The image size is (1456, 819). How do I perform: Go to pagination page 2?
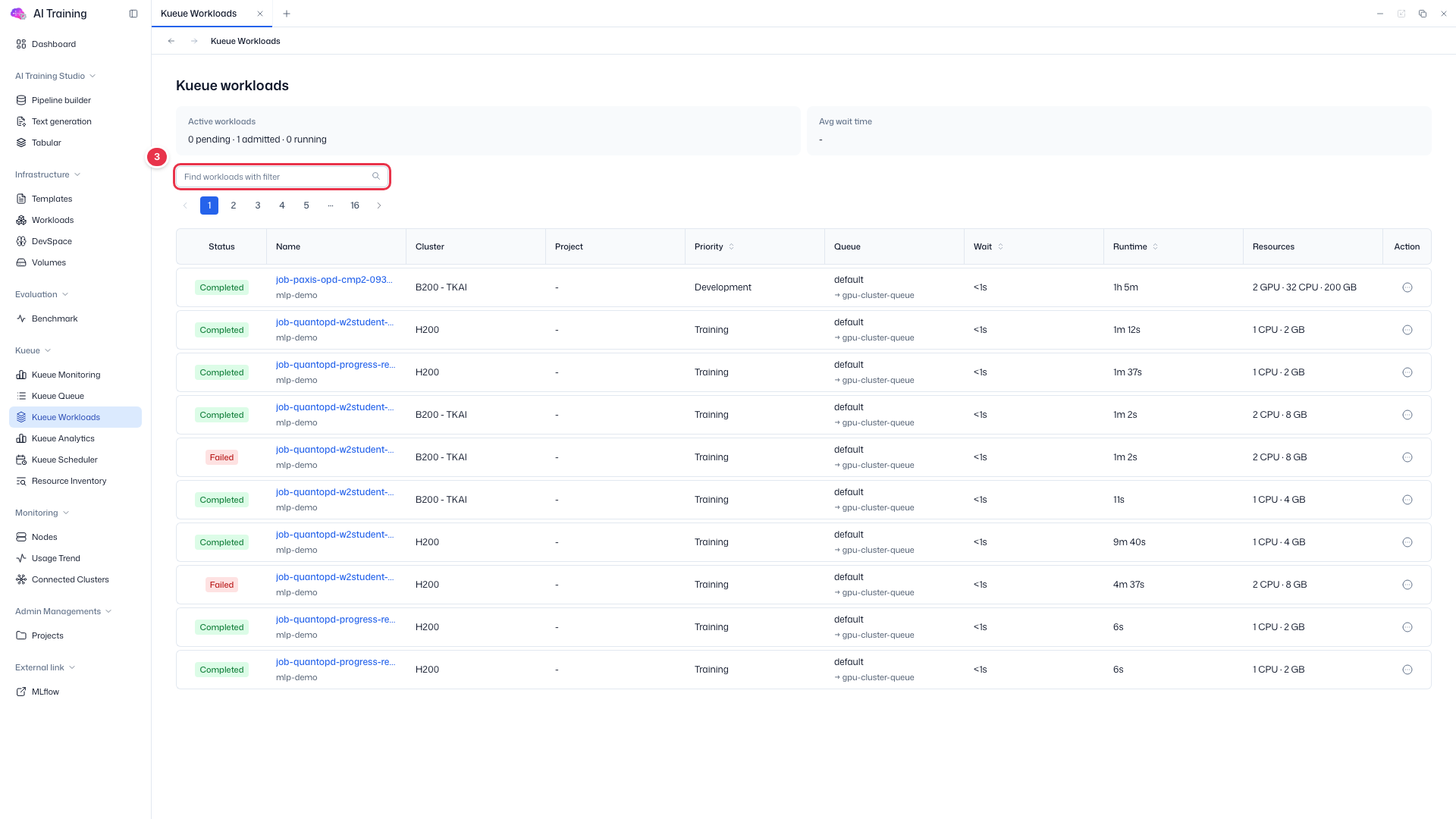point(234,206)
